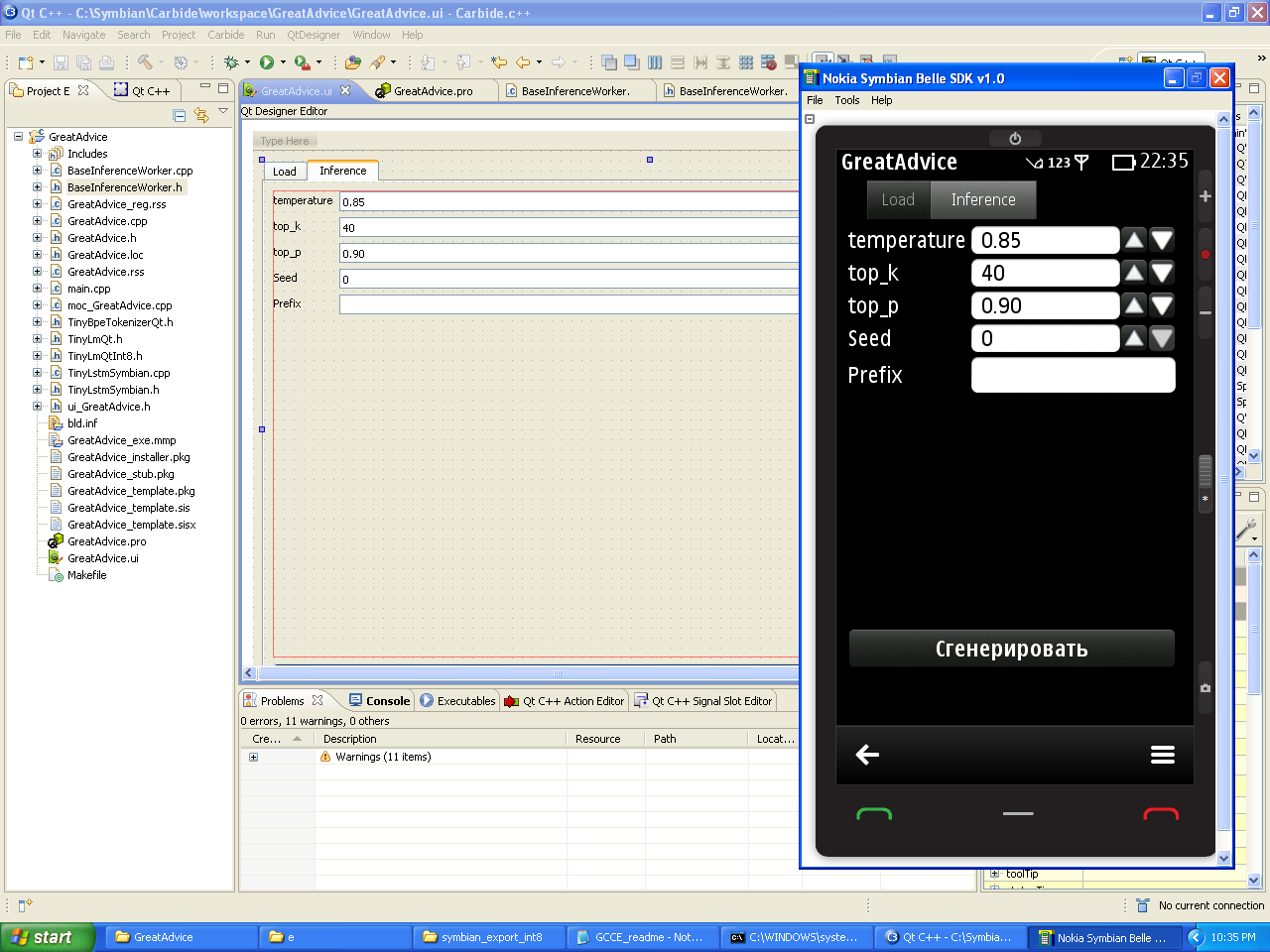Decrease top_p value in emulator
Screen dimensions: 1270x952
point(1162,305)
